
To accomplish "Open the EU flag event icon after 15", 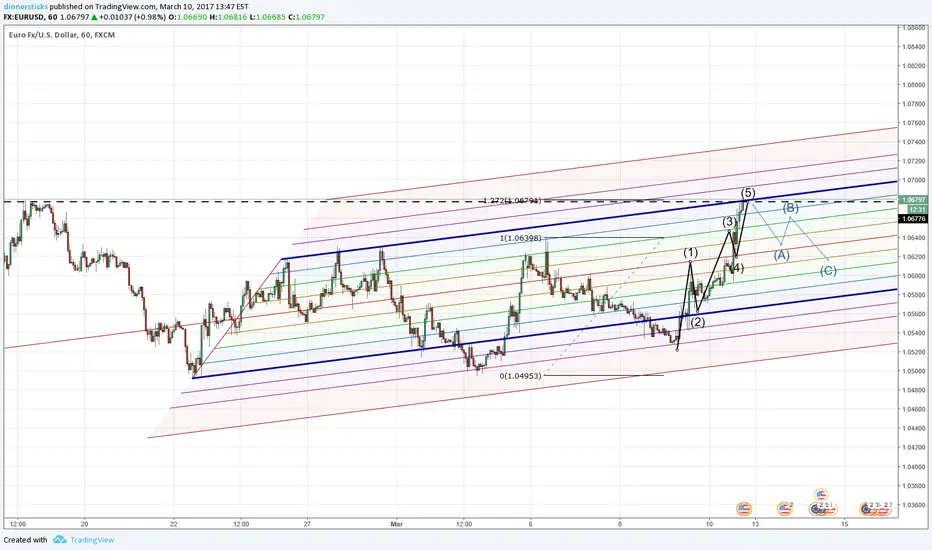I will tap(867, 509).
